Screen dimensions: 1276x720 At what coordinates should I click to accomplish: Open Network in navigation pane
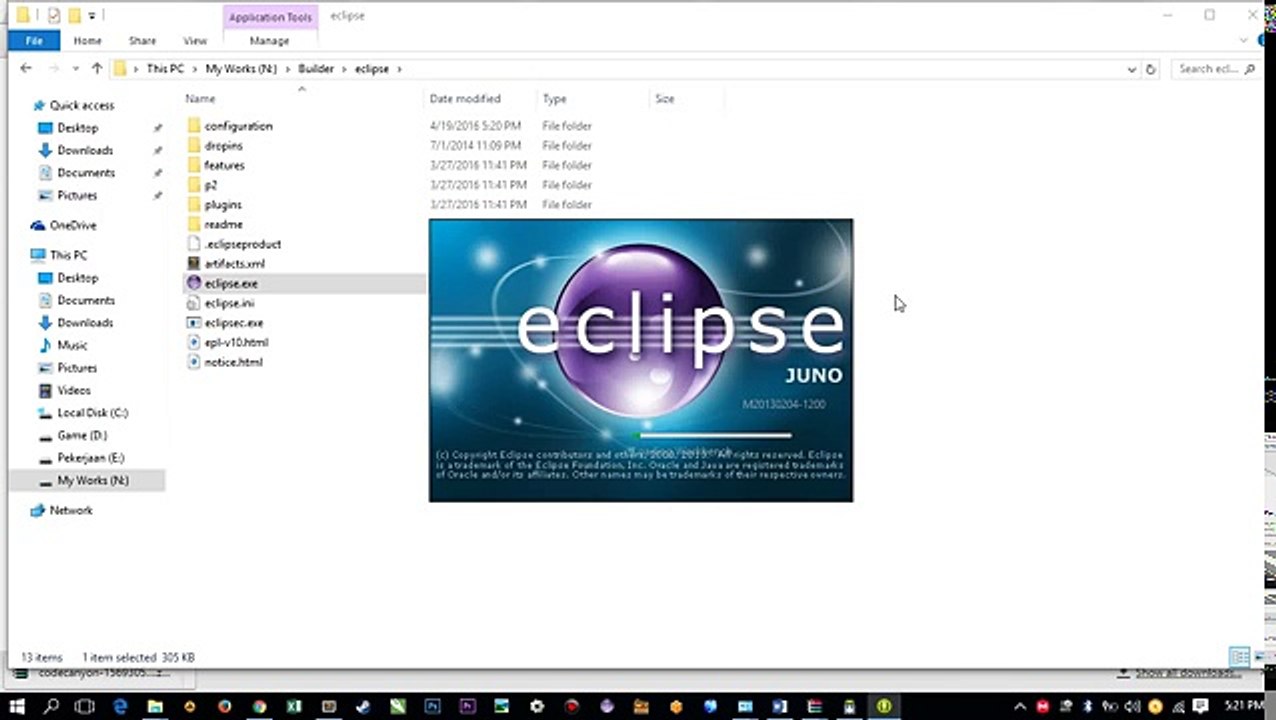[x=71, y=510]
